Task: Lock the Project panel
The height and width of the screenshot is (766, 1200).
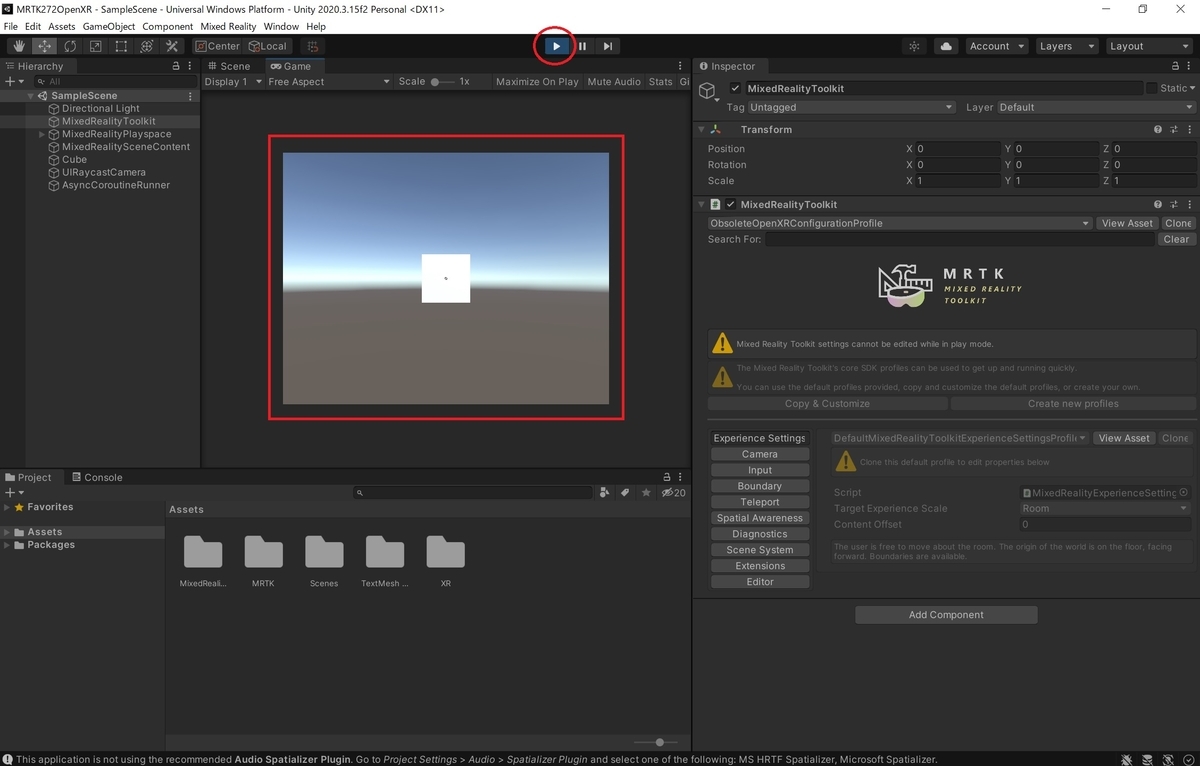Action: click(x=668, y=478)
